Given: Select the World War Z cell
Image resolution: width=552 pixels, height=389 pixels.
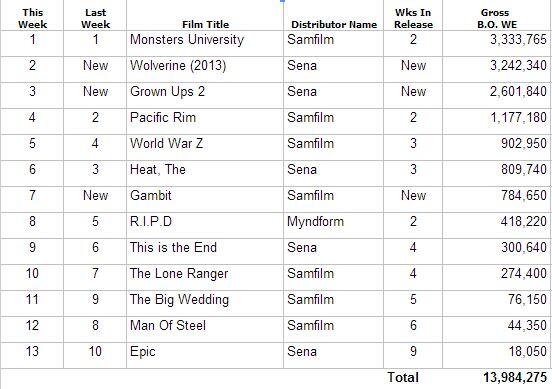Looking at the screenshot, I should tap(205, 148).
